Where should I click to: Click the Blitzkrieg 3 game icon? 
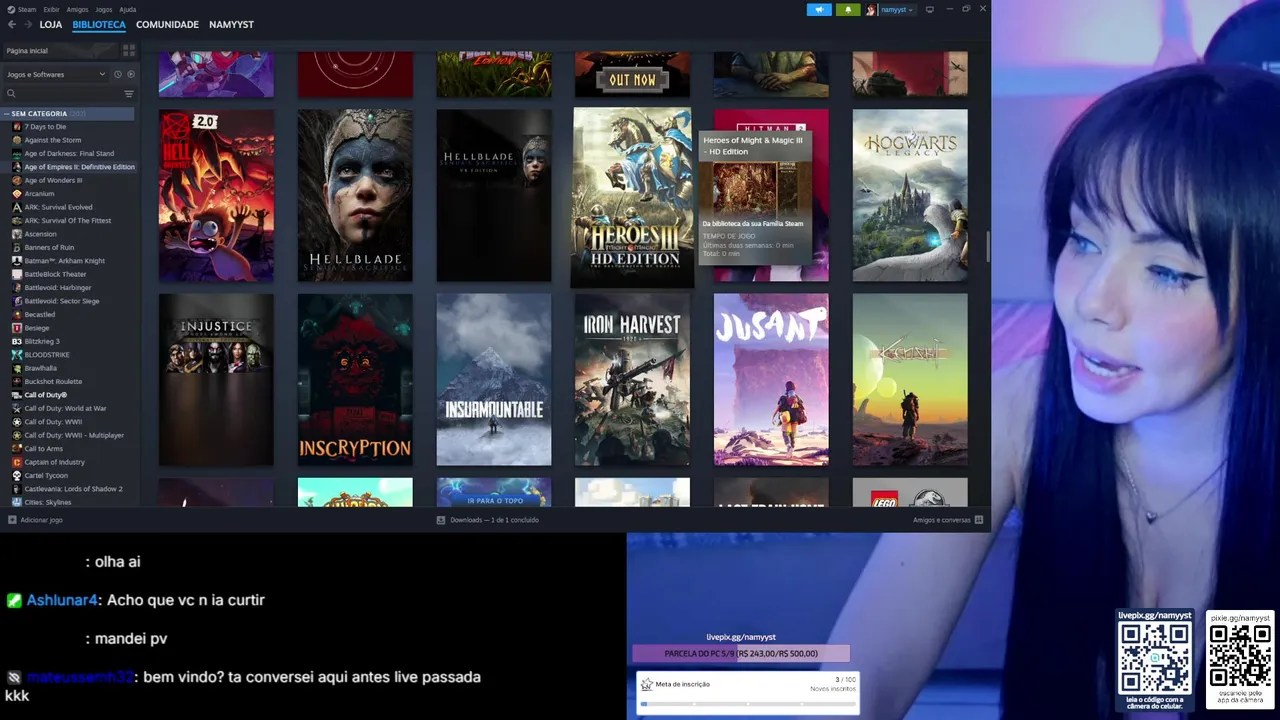point(17,341)
